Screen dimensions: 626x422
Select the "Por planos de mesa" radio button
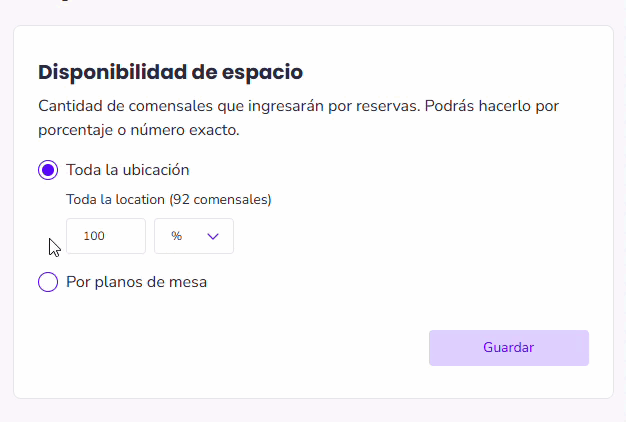coord(48,282)
